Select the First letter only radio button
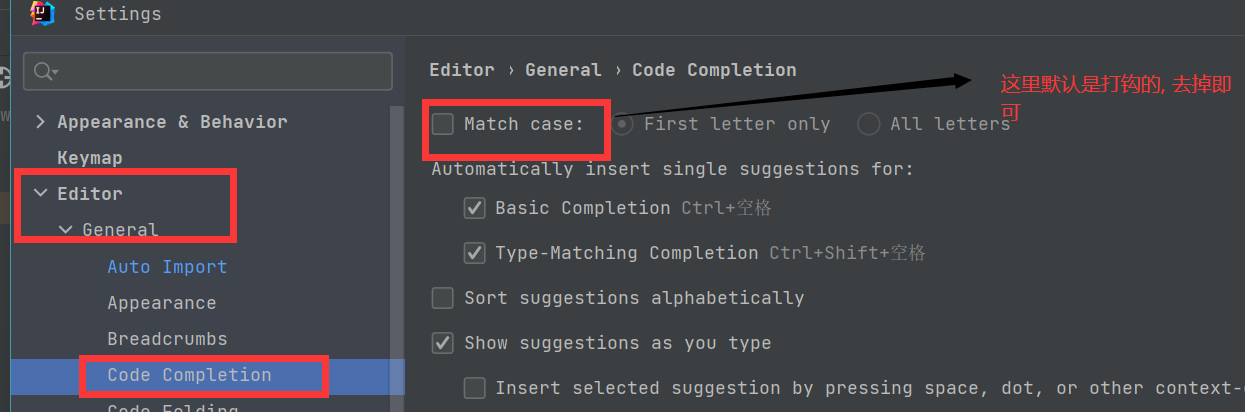Image resolution: width=1245 pixels, height=412 pixels. coord(623,124)
